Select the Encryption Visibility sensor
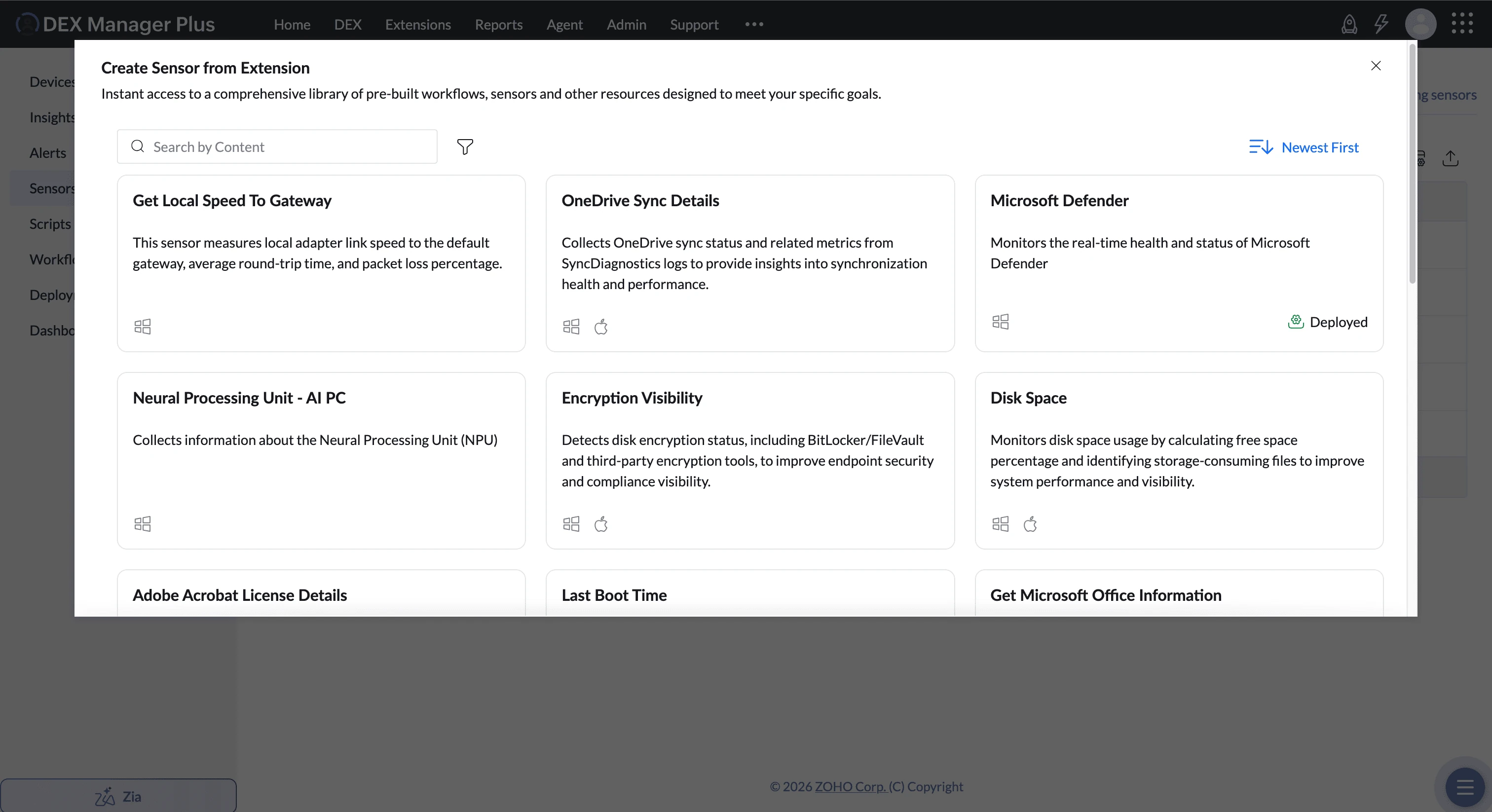1492x812 pixels. coord(749,460)
